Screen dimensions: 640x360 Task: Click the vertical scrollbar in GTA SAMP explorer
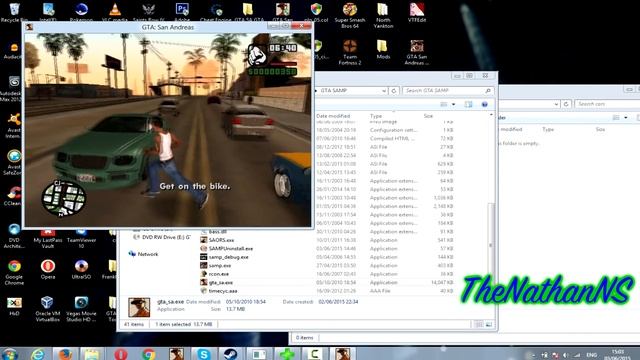pyautogui.click(x=491, y=245)
